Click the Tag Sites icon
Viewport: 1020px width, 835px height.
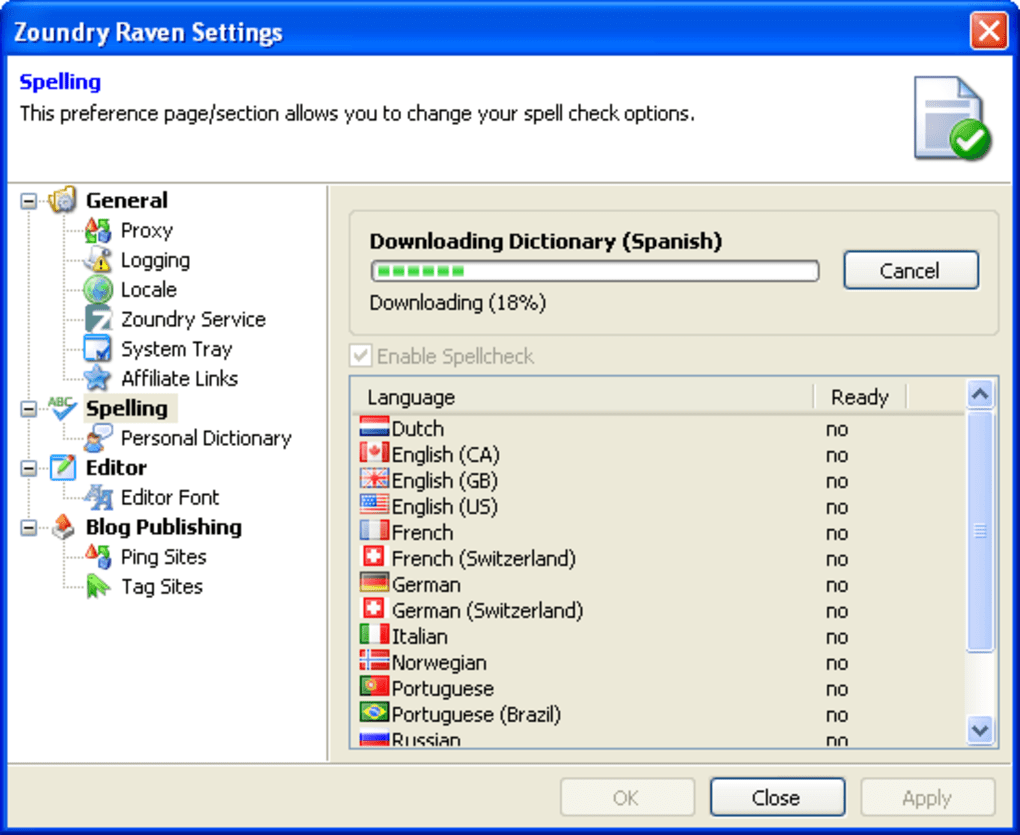[98, 587]
